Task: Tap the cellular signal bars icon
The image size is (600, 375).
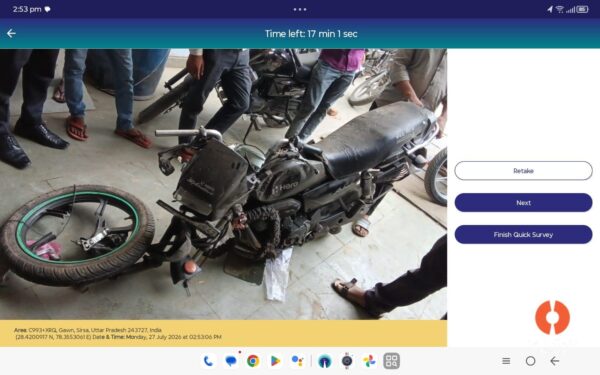Action: [571, 9]
